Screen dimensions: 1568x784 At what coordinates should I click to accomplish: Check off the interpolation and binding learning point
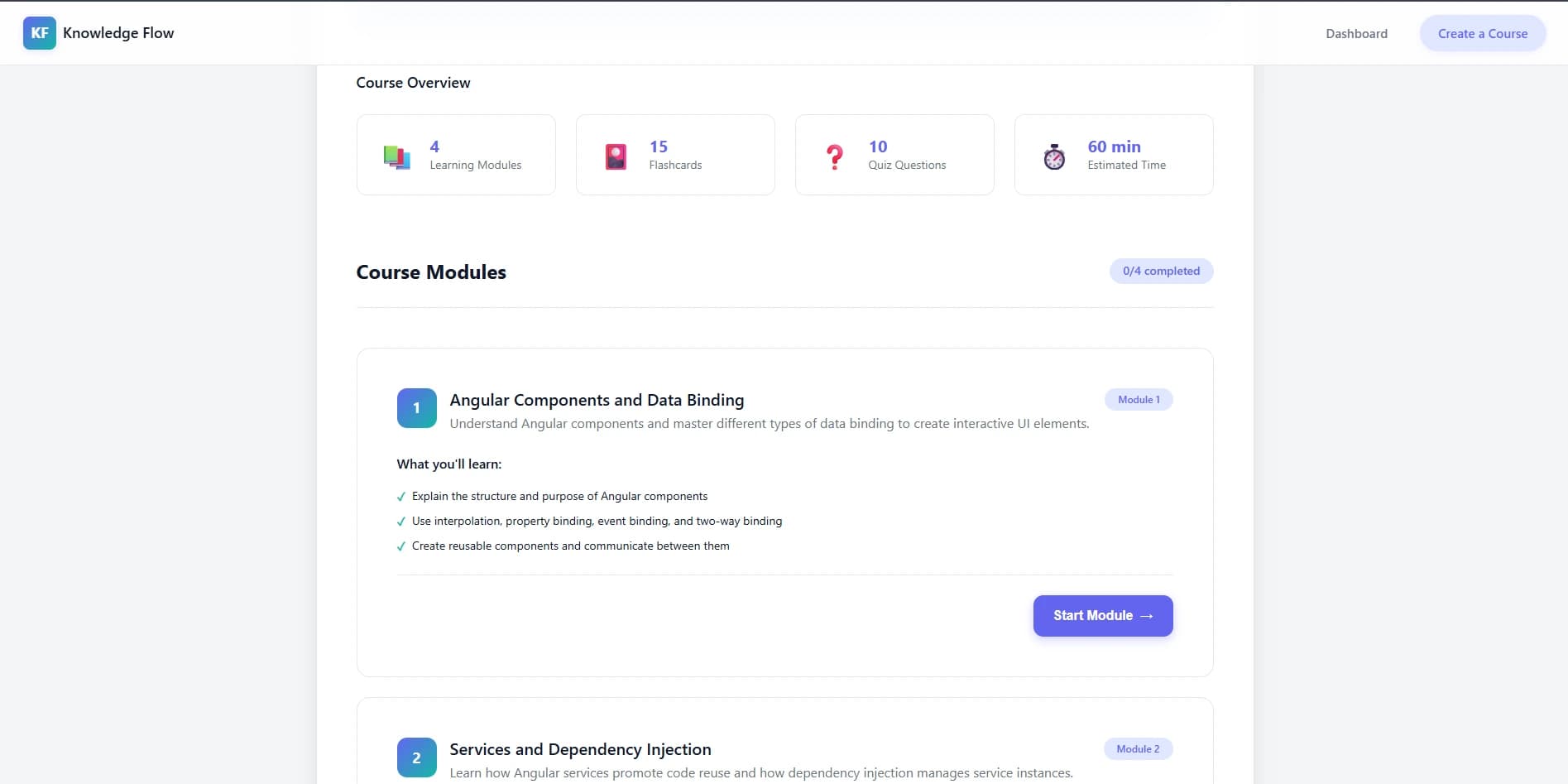400,522
